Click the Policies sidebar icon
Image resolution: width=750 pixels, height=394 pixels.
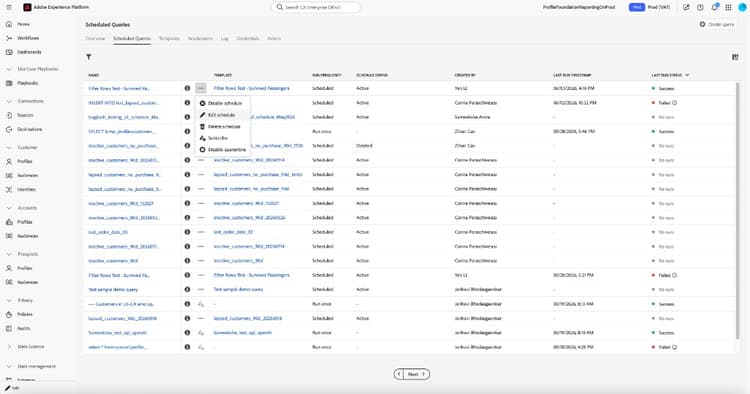click(9, 314)
